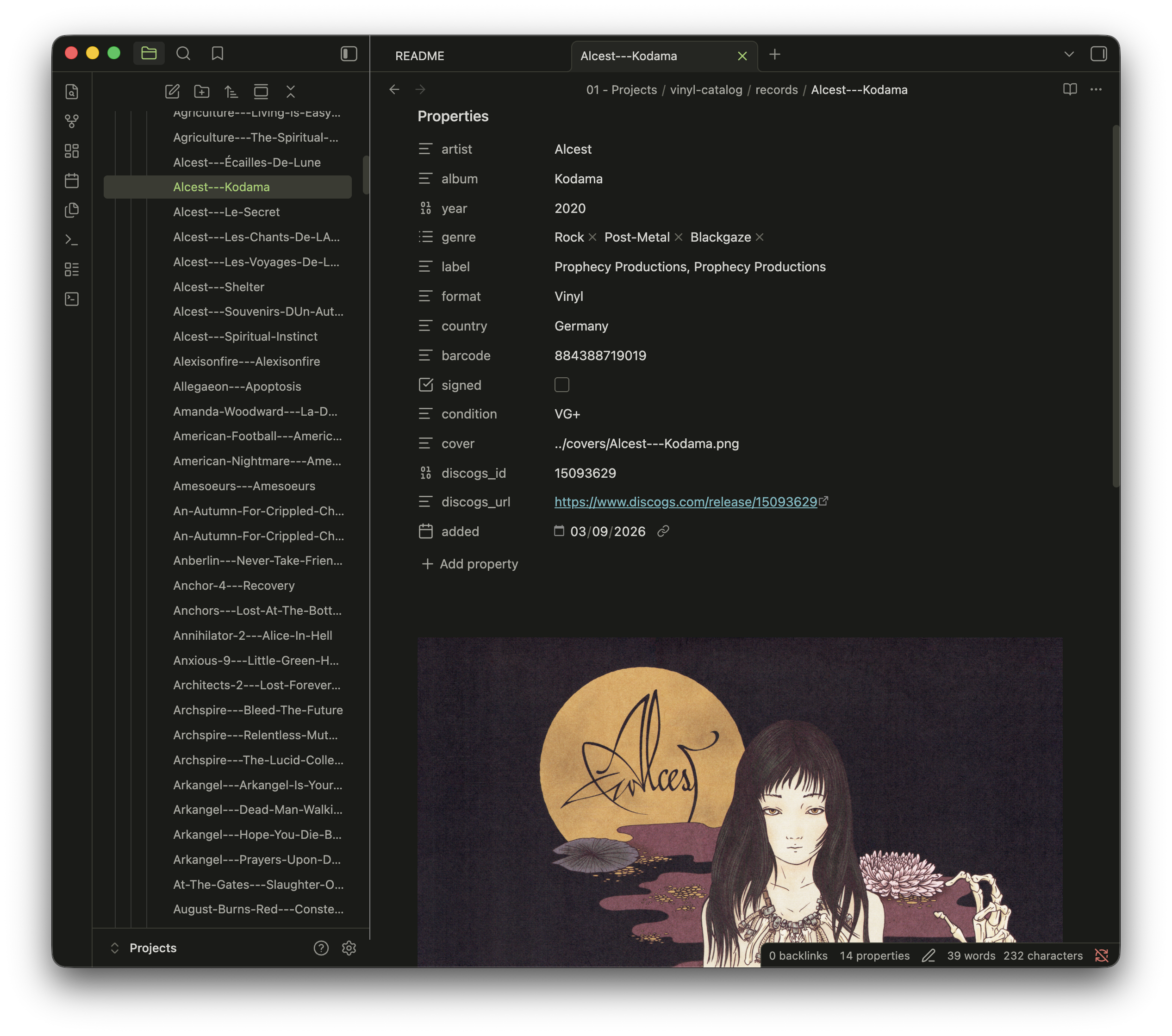Switch to reading view book icon

coord(1069,89)
